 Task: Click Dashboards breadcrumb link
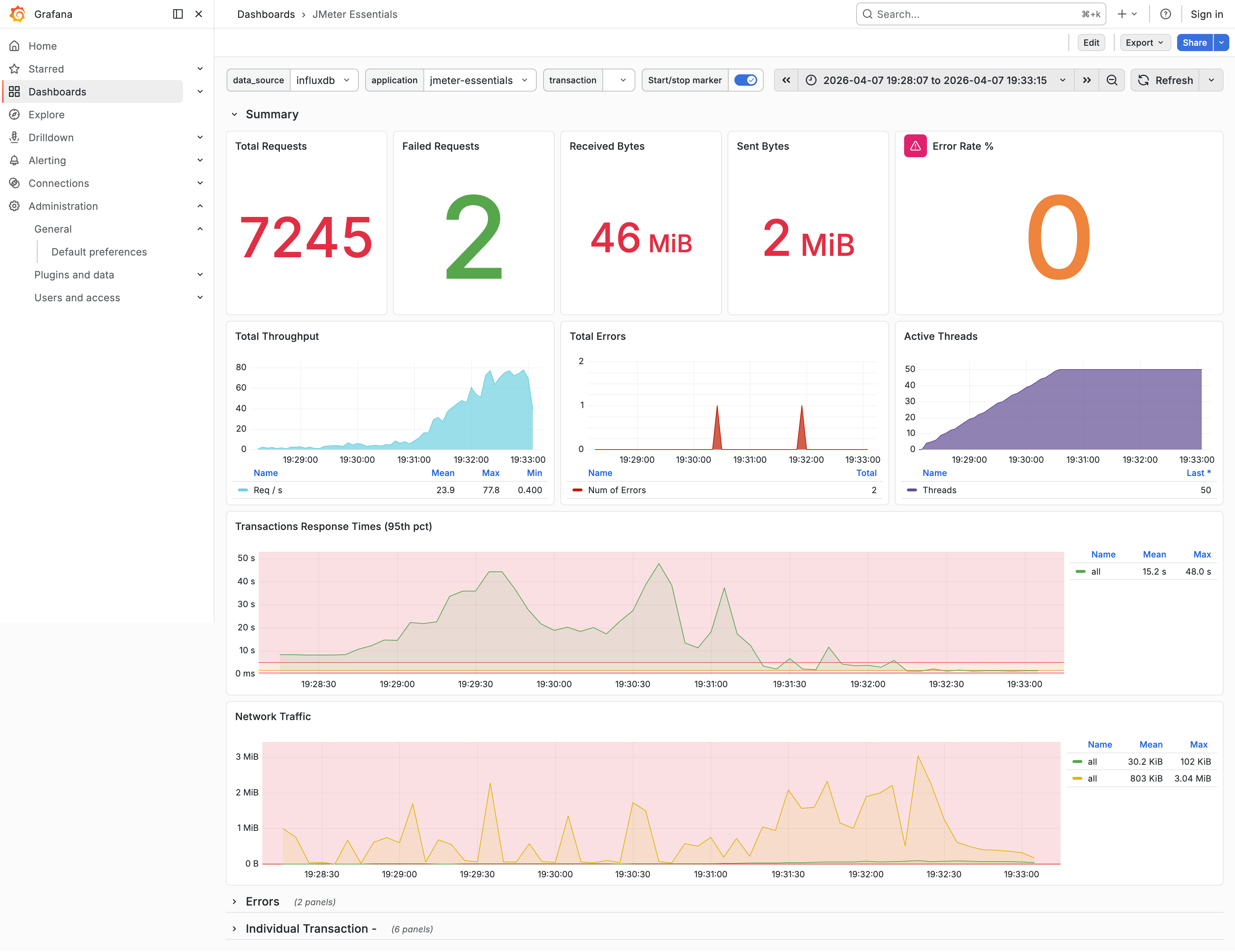266,14
